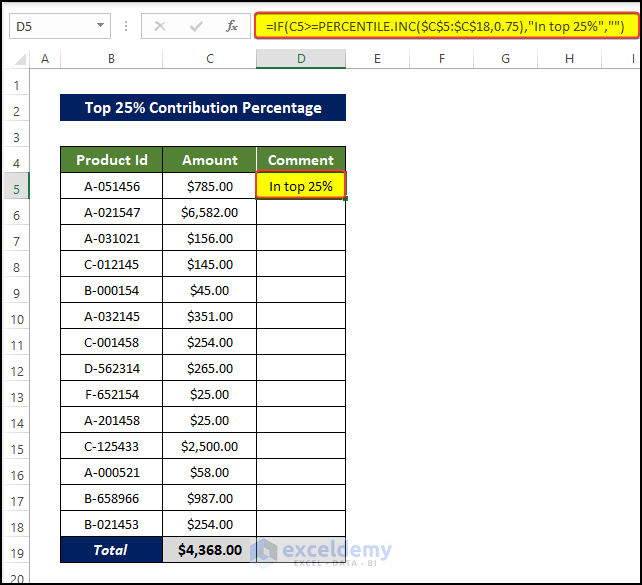Select cell D-562314
The height and width of the screenshot is (585, 642).
click(x=111, y=368)
